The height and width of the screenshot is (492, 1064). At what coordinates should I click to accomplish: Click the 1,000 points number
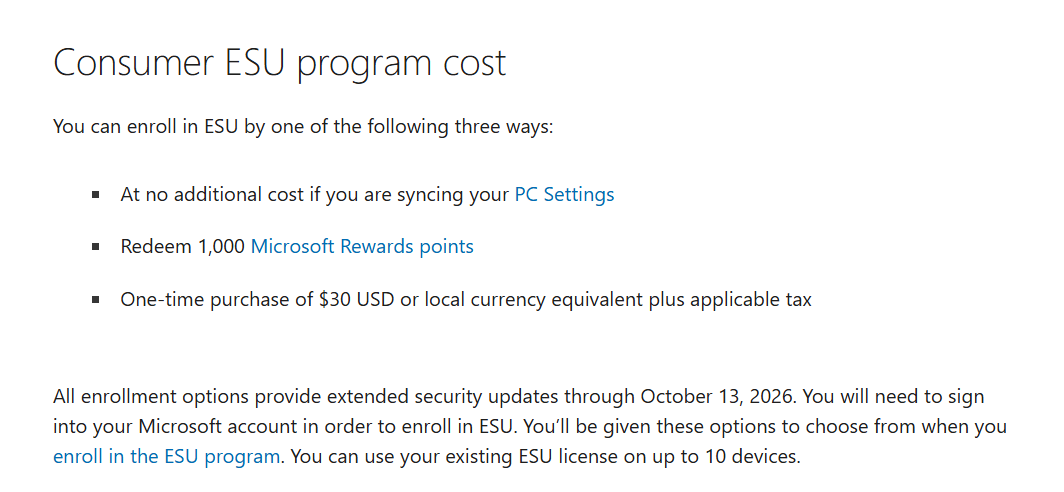pos(221,246)
